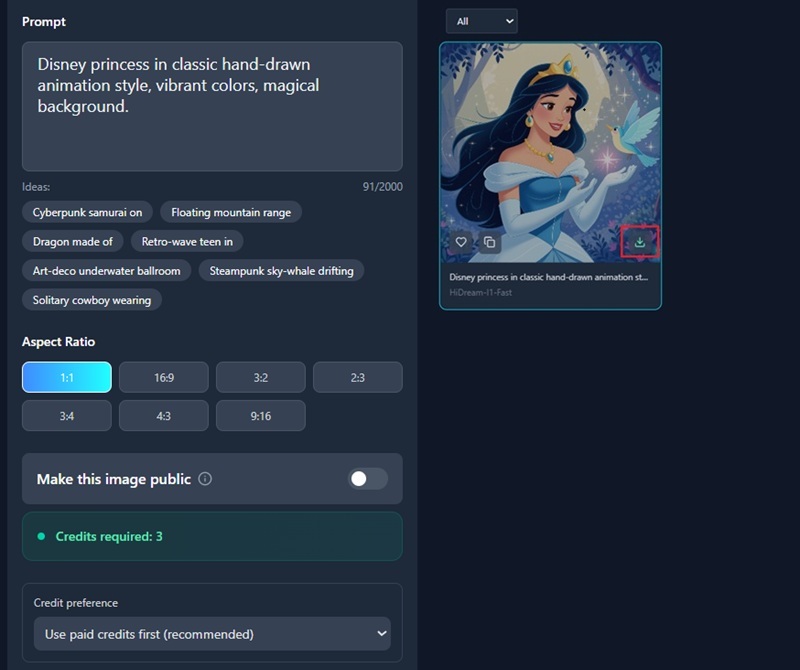Favorite the princess image with the heart
Image resolution: width=800 pixels, height=670 pixels.
point(461,242)
